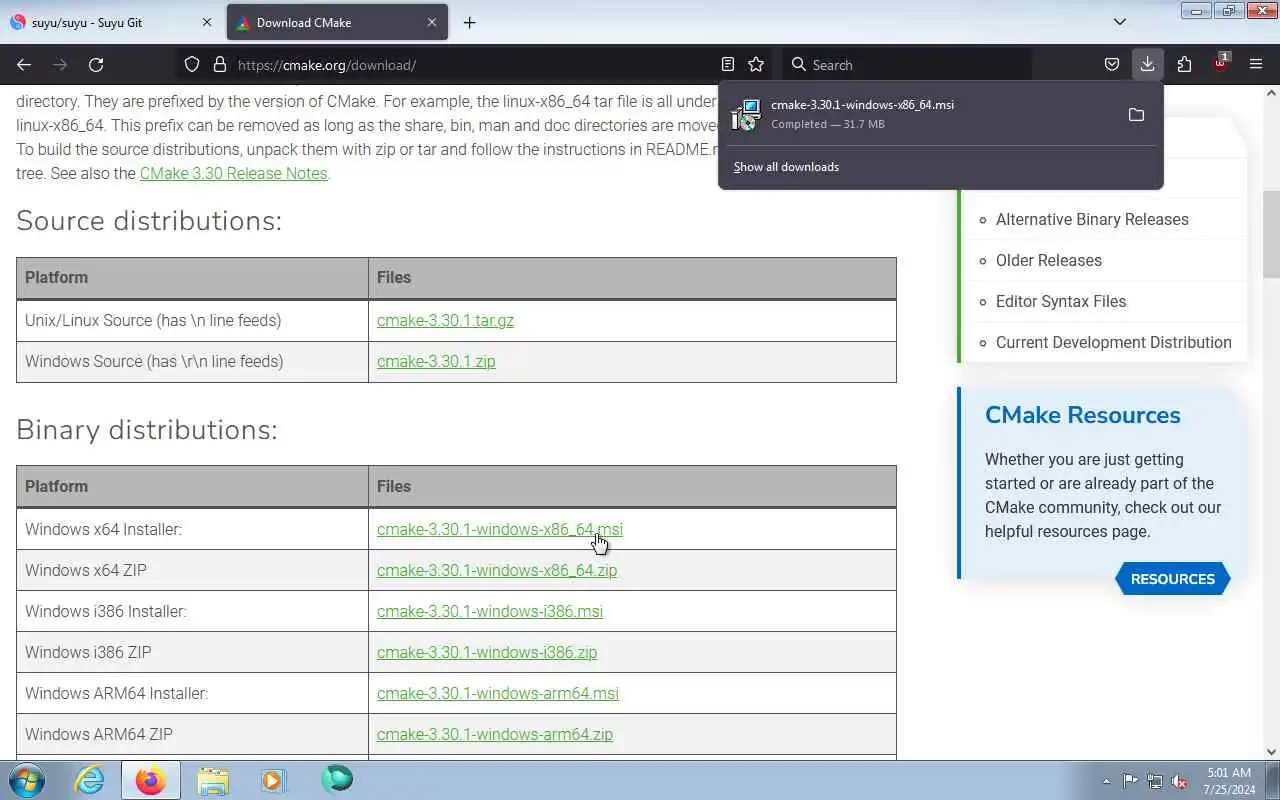This screenshot has width=1280, height=800.
Task: Open the extensions puzzle icon
Action: point(1184,65)
